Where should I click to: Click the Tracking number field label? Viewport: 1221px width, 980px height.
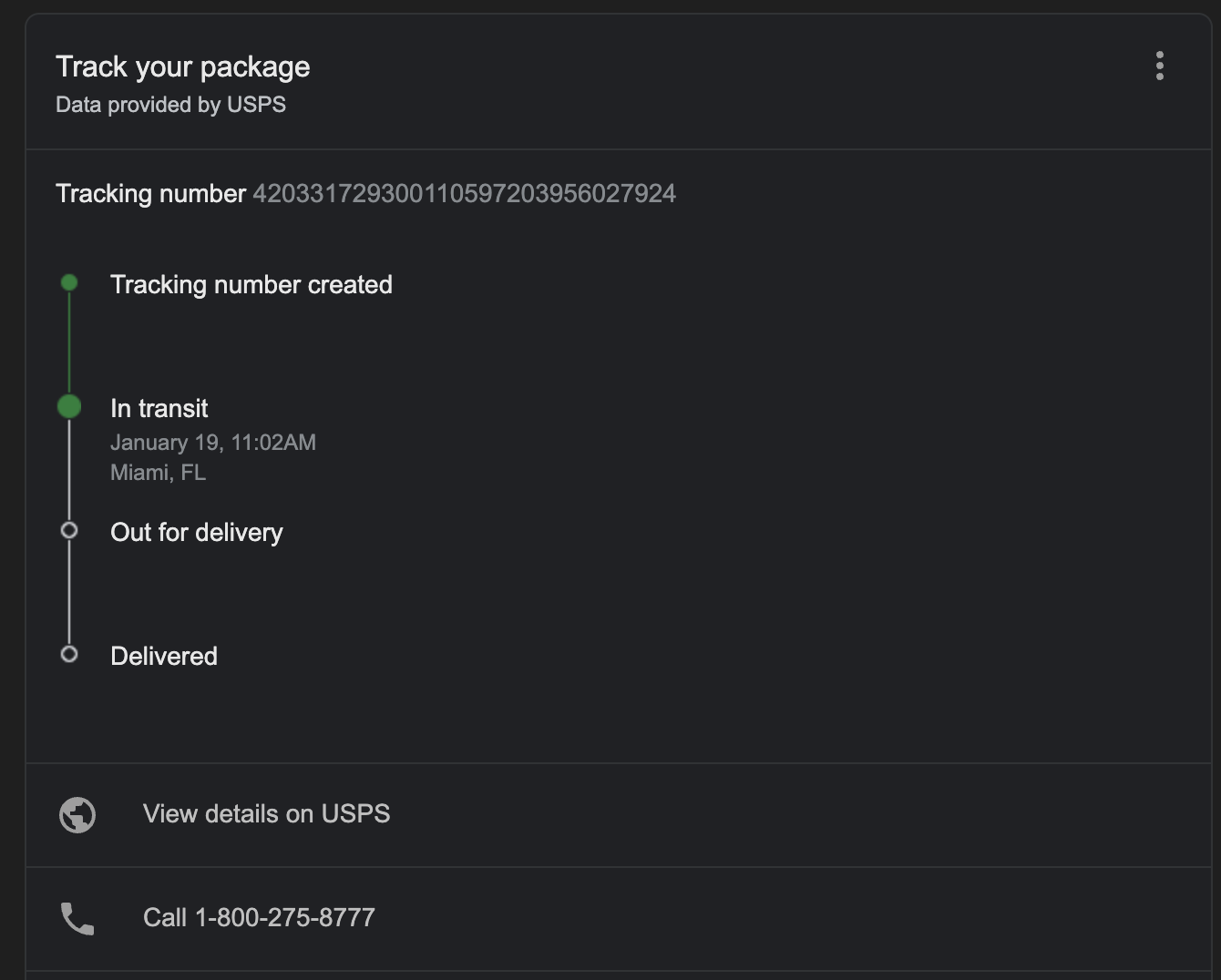(x=151, y=194)
